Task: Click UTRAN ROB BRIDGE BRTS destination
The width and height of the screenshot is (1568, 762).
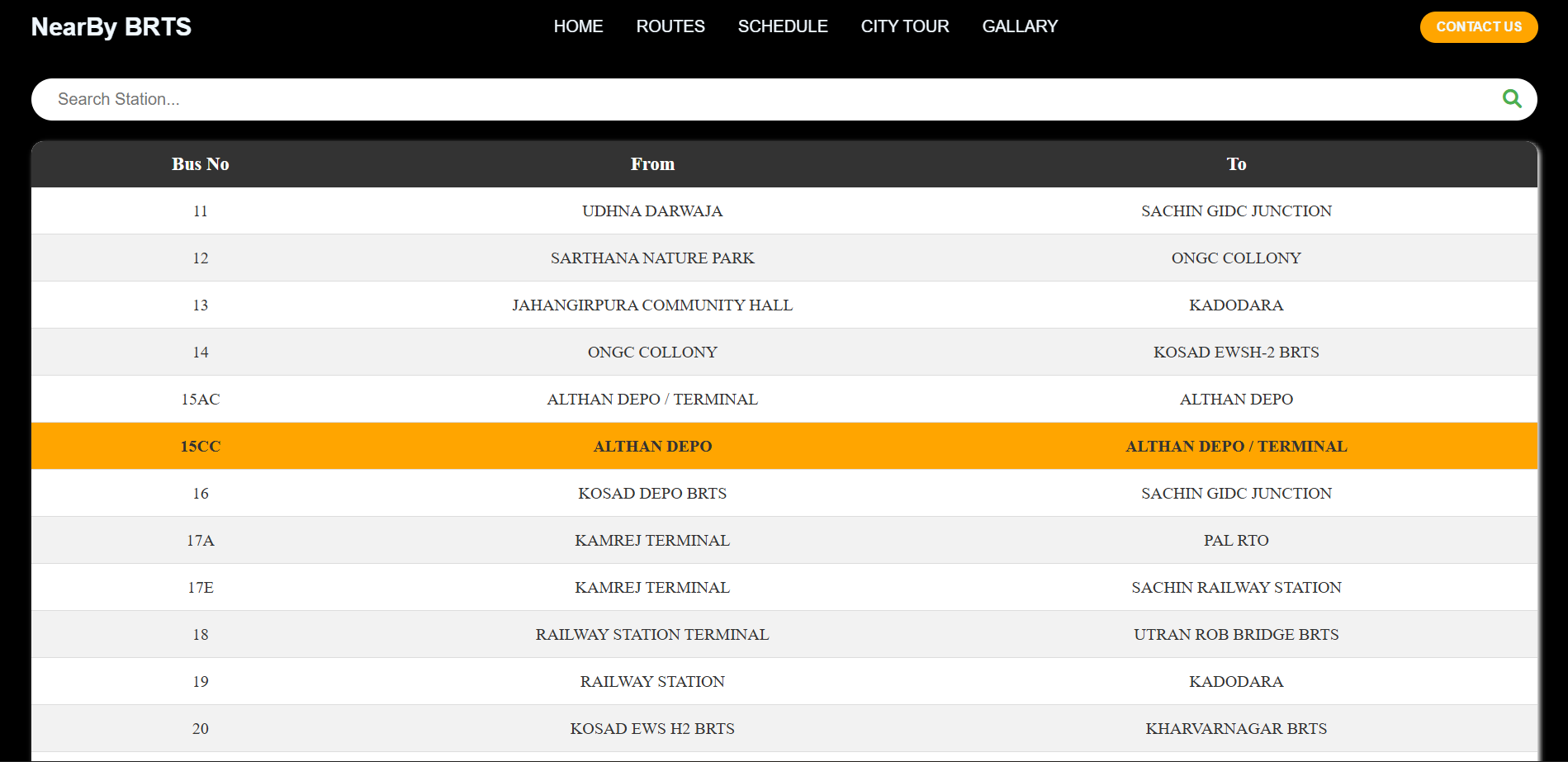Action: point(1235,635)
